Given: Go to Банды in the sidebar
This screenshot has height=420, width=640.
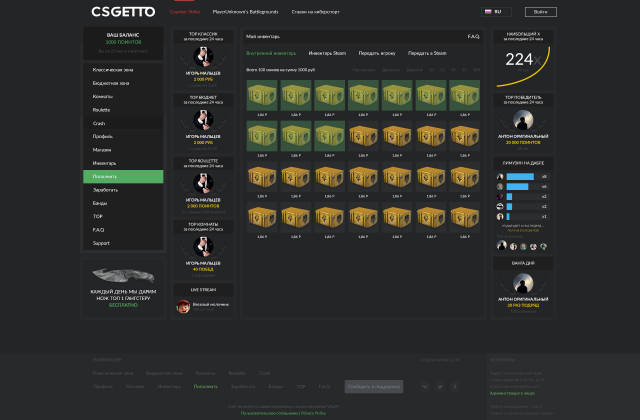Looking at the screenshot, I should click(x=123, y=203).
